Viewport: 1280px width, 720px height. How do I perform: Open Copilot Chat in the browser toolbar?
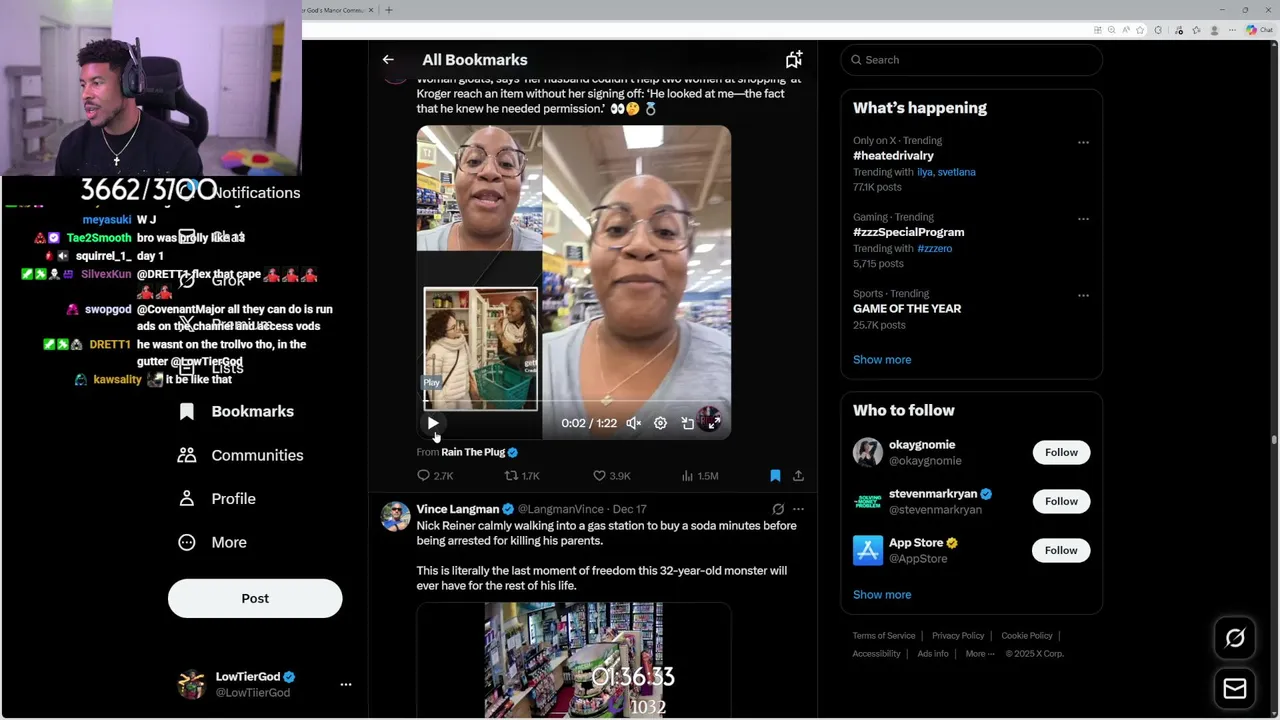[1259, 30]
